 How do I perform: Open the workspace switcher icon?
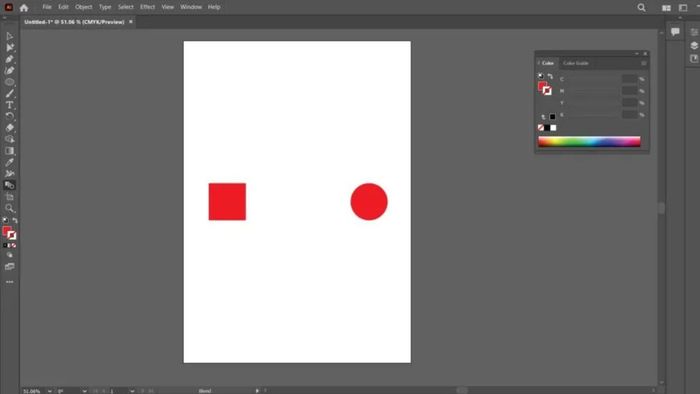[683, 8]
